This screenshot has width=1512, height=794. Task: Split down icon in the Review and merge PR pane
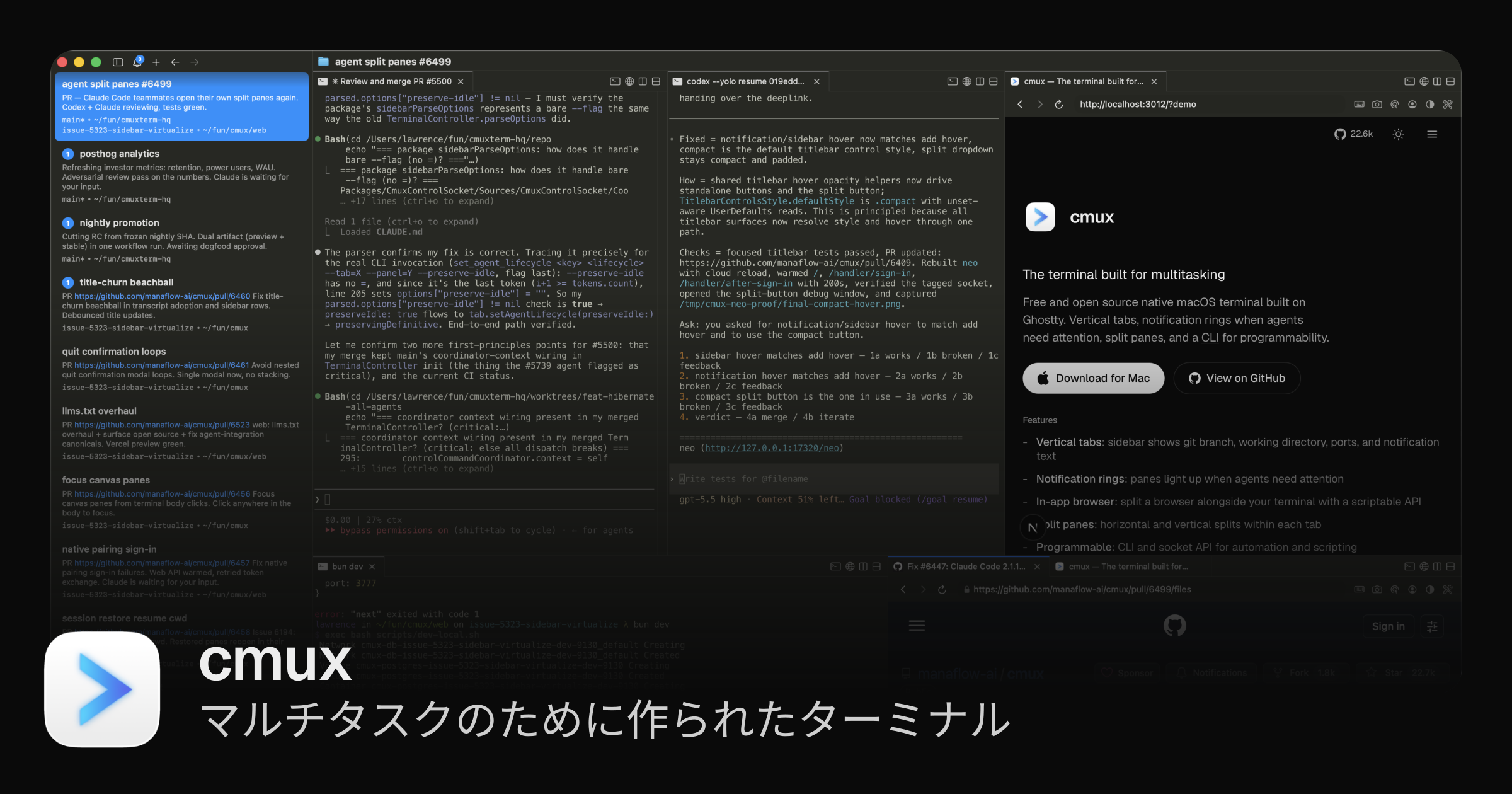click(656, 81)
